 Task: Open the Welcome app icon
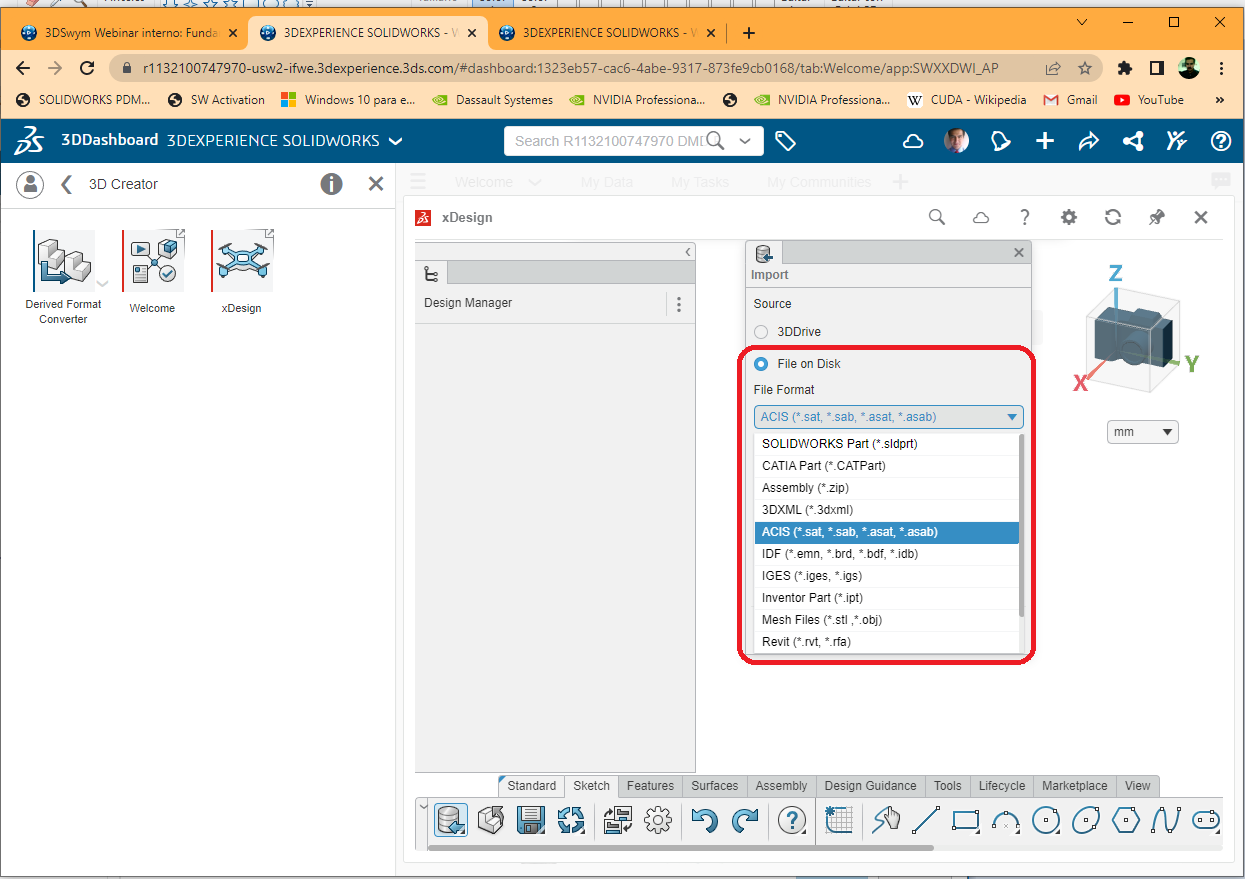[x=153, y=262]
